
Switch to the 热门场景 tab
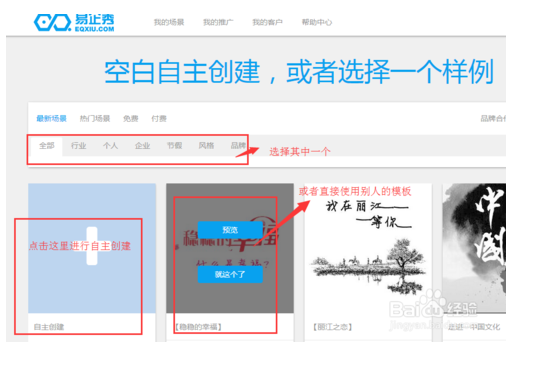tap(95, 118)
